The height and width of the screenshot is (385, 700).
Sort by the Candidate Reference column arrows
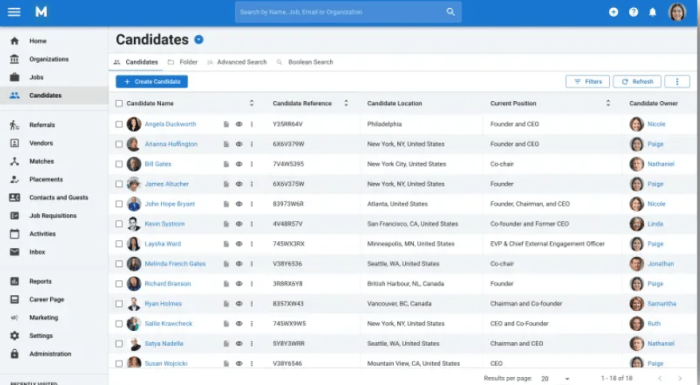[x=346, y=103]
